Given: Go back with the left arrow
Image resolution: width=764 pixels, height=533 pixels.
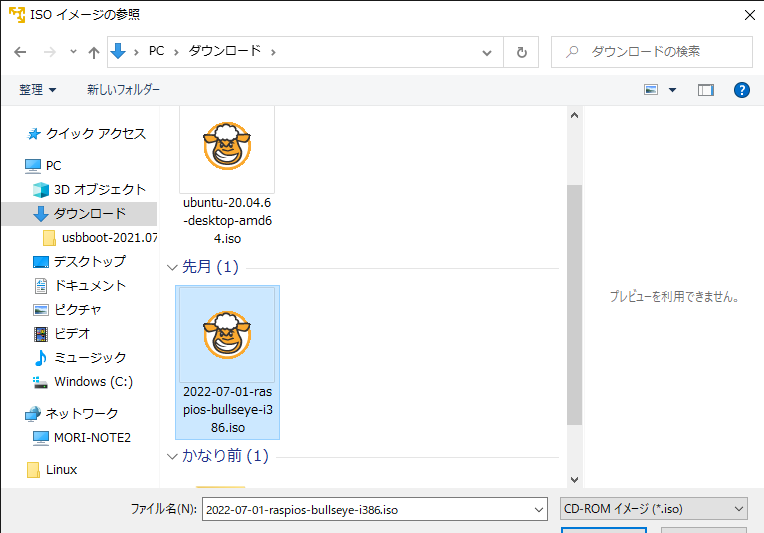Looking at the screenshot, I should [x=20, y=52].
